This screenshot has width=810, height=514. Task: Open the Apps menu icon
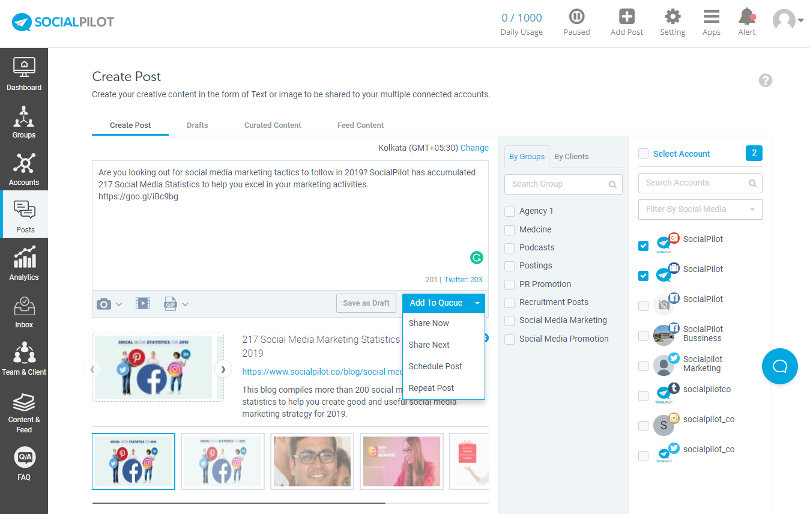[x=711, y=17]
